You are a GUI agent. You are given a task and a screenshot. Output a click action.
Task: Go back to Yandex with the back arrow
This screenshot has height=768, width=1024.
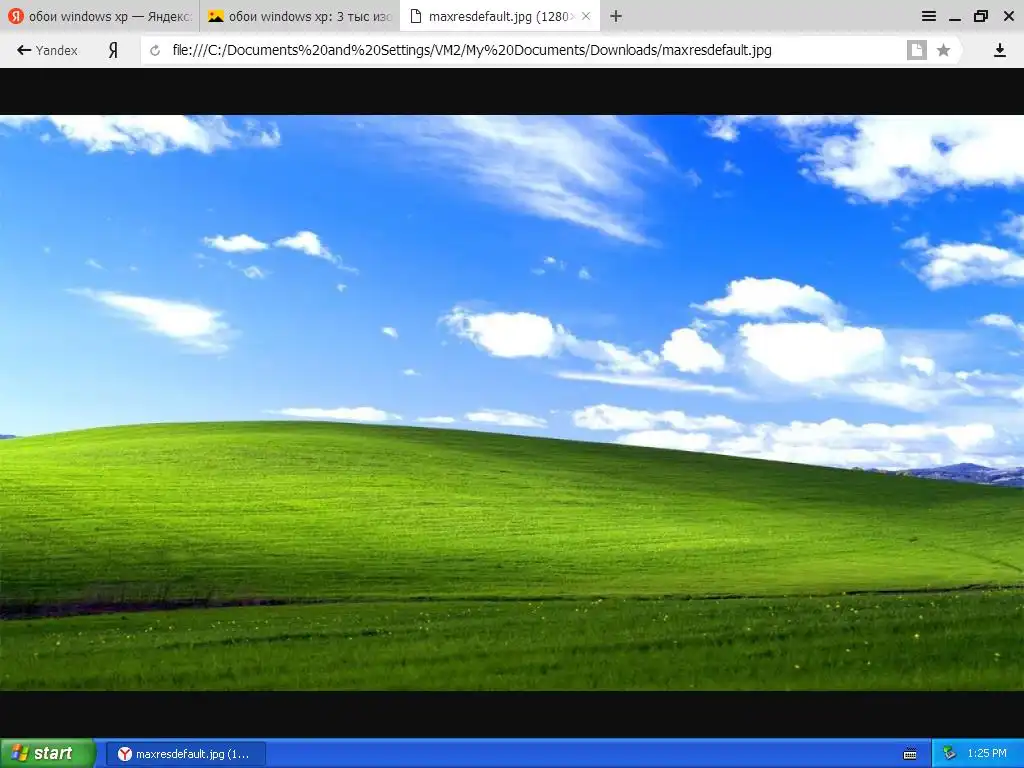coord(47,50)
